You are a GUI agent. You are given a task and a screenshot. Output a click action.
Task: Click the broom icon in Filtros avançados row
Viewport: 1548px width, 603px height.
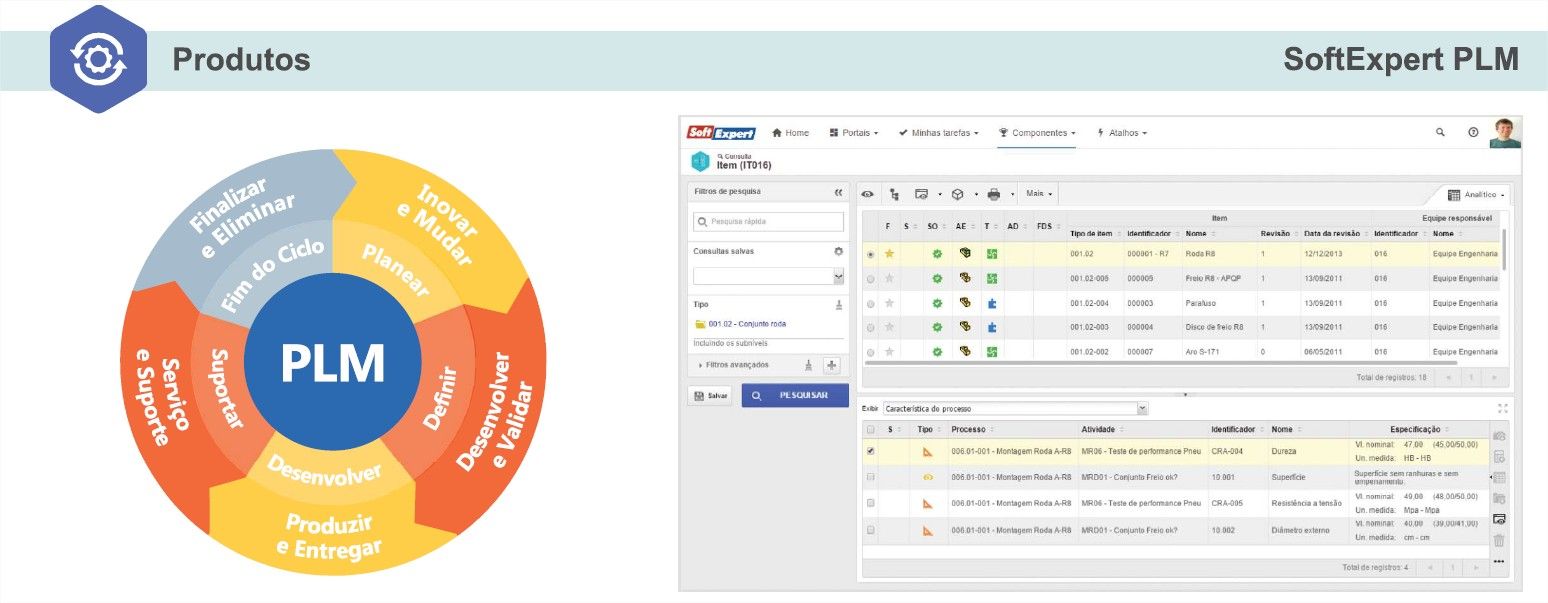[808, 366]
